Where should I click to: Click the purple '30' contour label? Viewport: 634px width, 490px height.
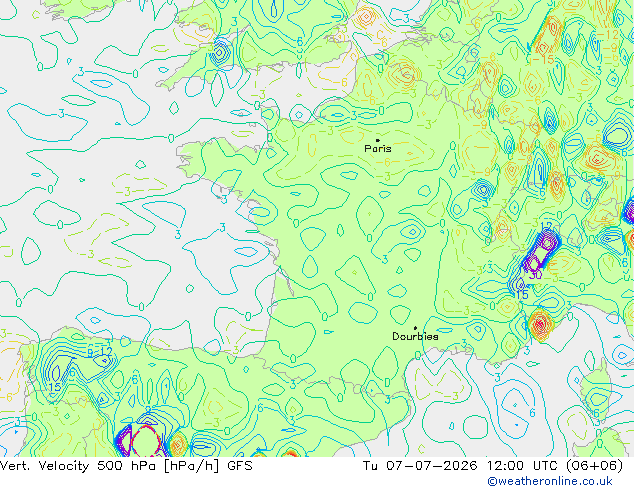[x=535, y=275]
